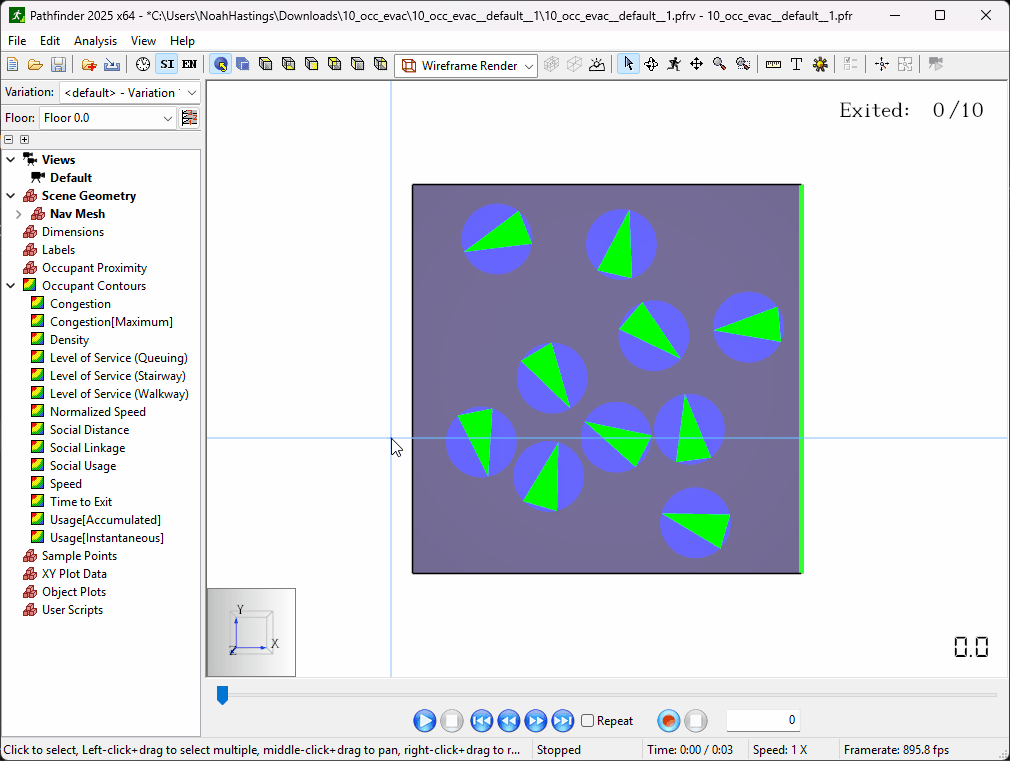Open the Floor 0.0 dropdown

(x=108, y=118)
